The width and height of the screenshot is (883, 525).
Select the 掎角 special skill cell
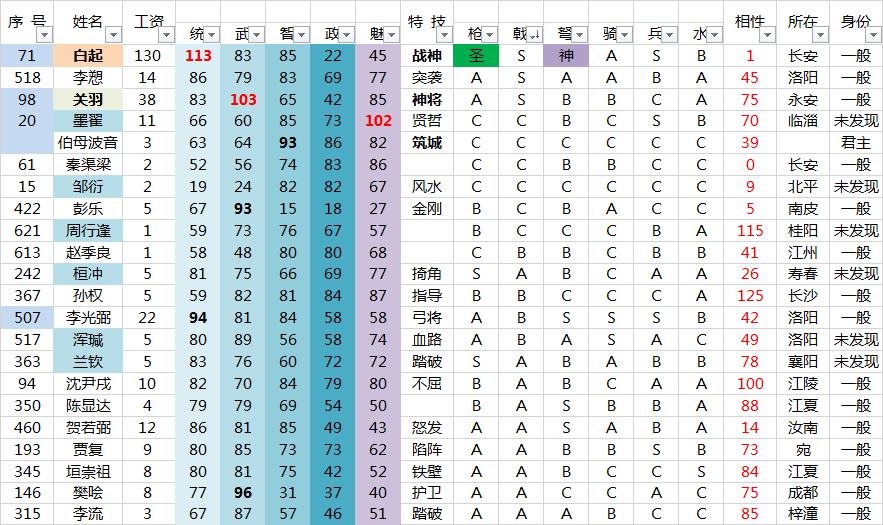(427, 274)
